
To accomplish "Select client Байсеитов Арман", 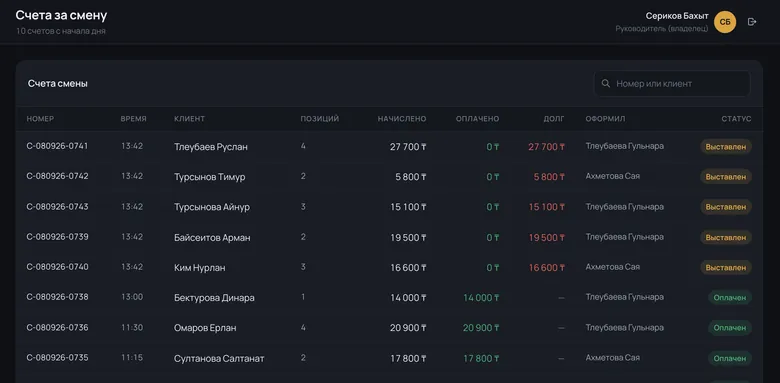I will (212, 237).
